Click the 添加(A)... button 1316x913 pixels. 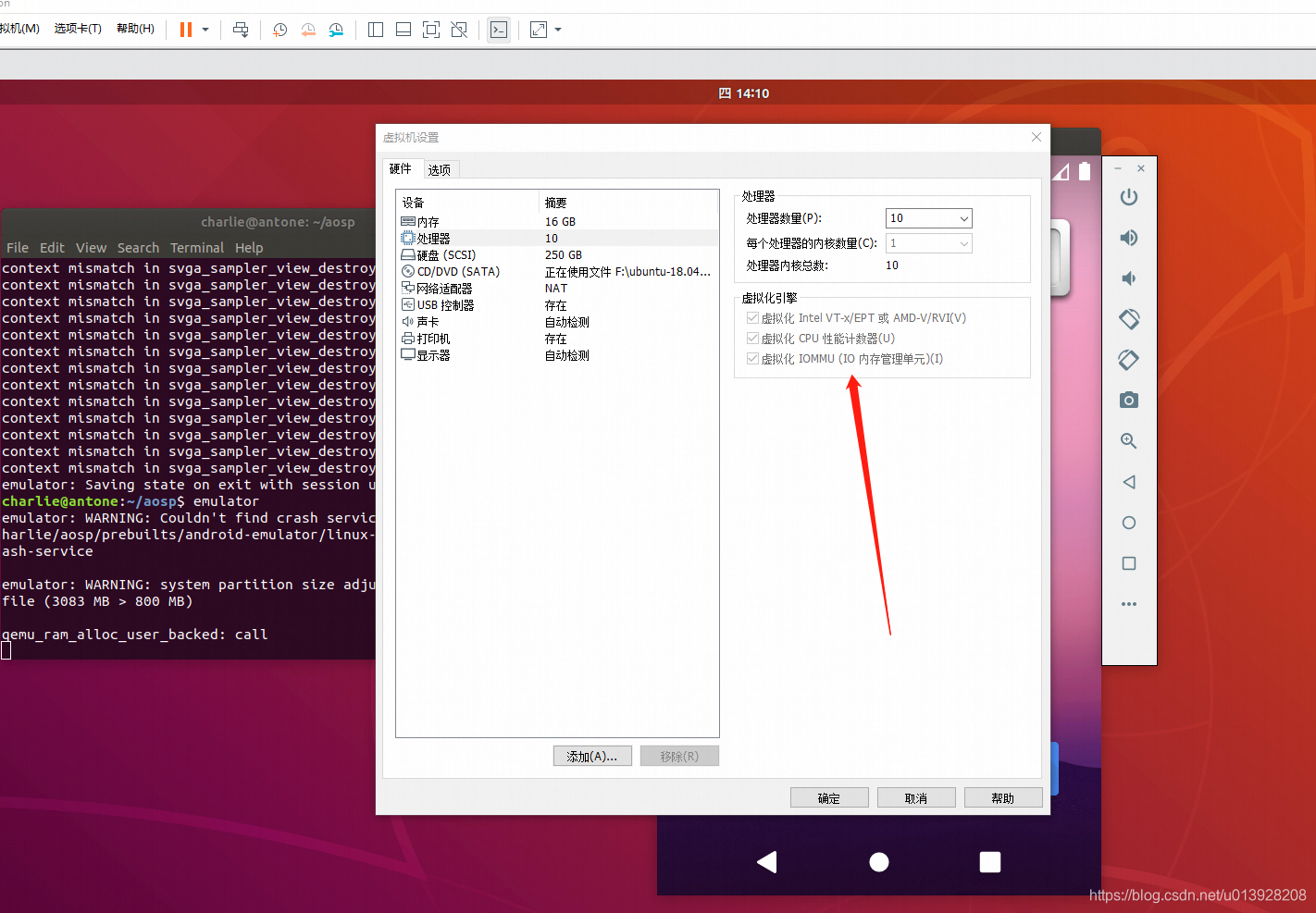592,757
